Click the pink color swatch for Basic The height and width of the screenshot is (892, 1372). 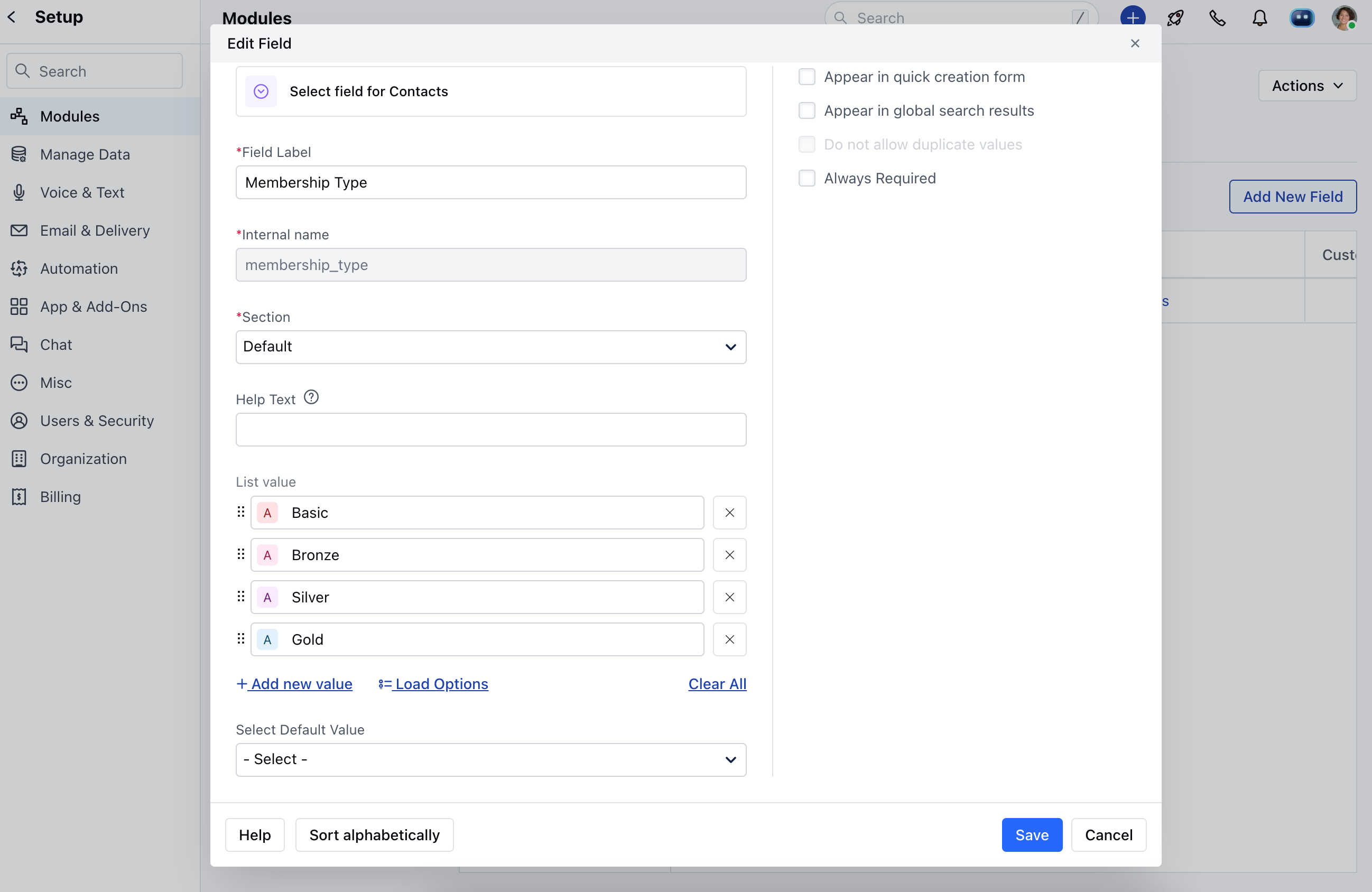(267, 513)
